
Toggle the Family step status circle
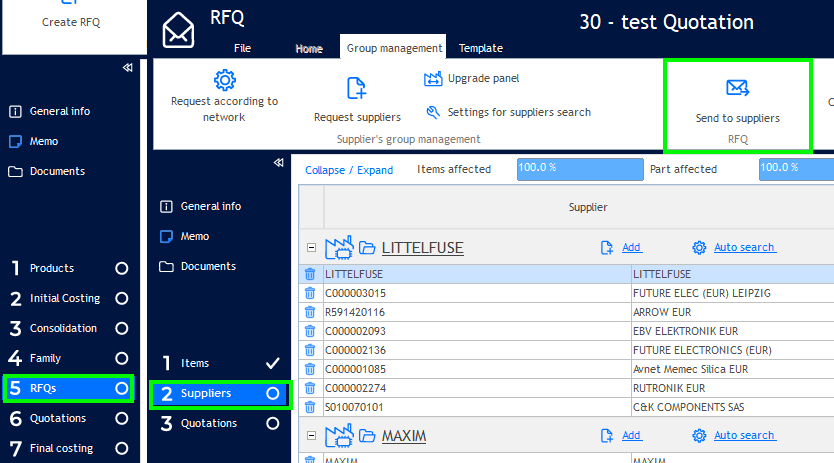[122, 358]
